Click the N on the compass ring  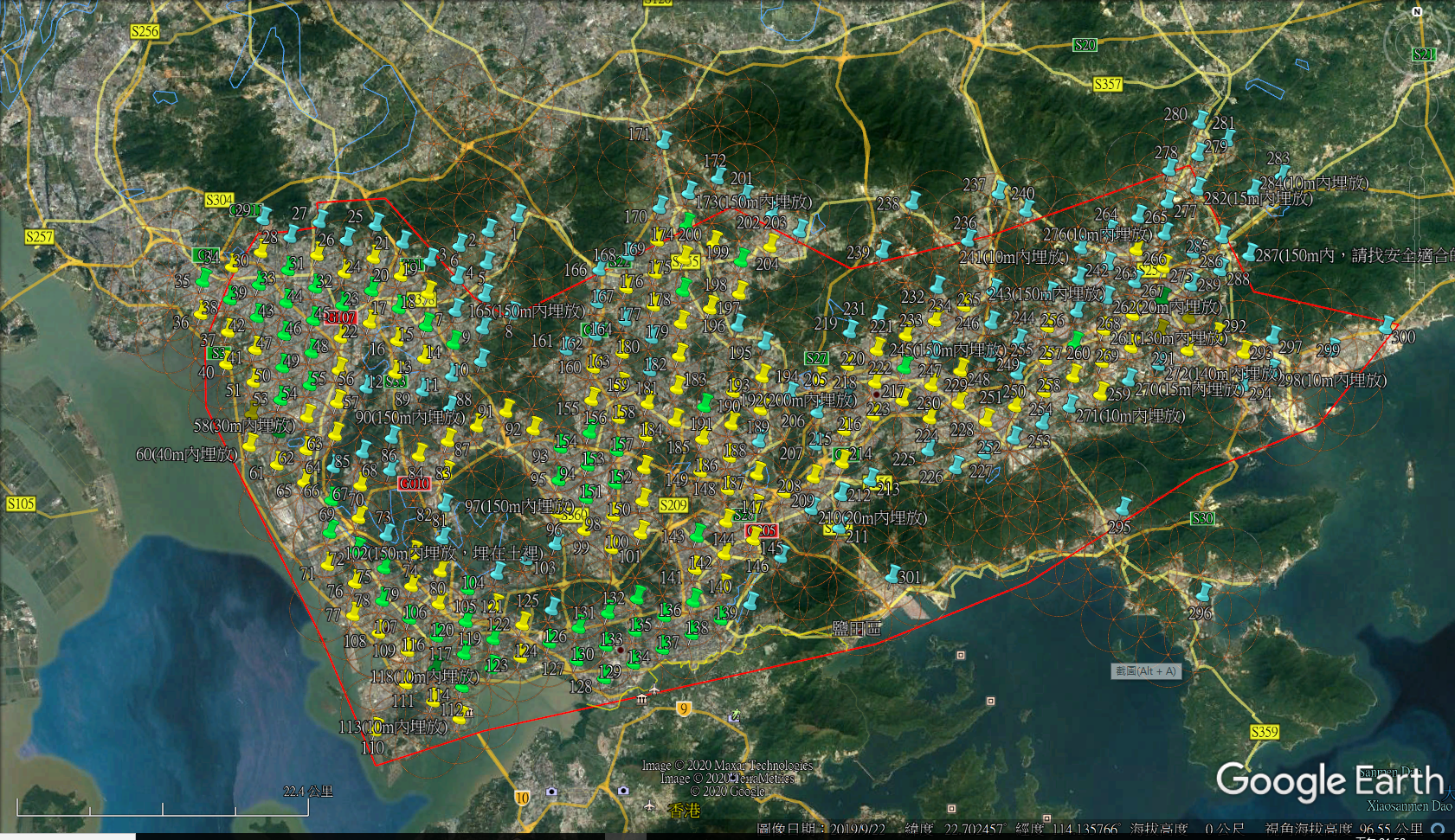[1417, 12]
